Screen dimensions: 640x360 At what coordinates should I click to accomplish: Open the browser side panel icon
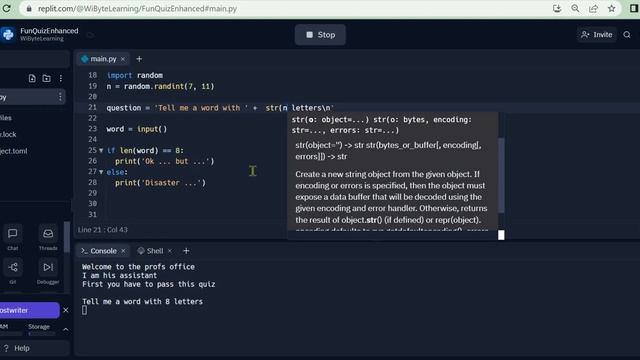coord(634,9)
